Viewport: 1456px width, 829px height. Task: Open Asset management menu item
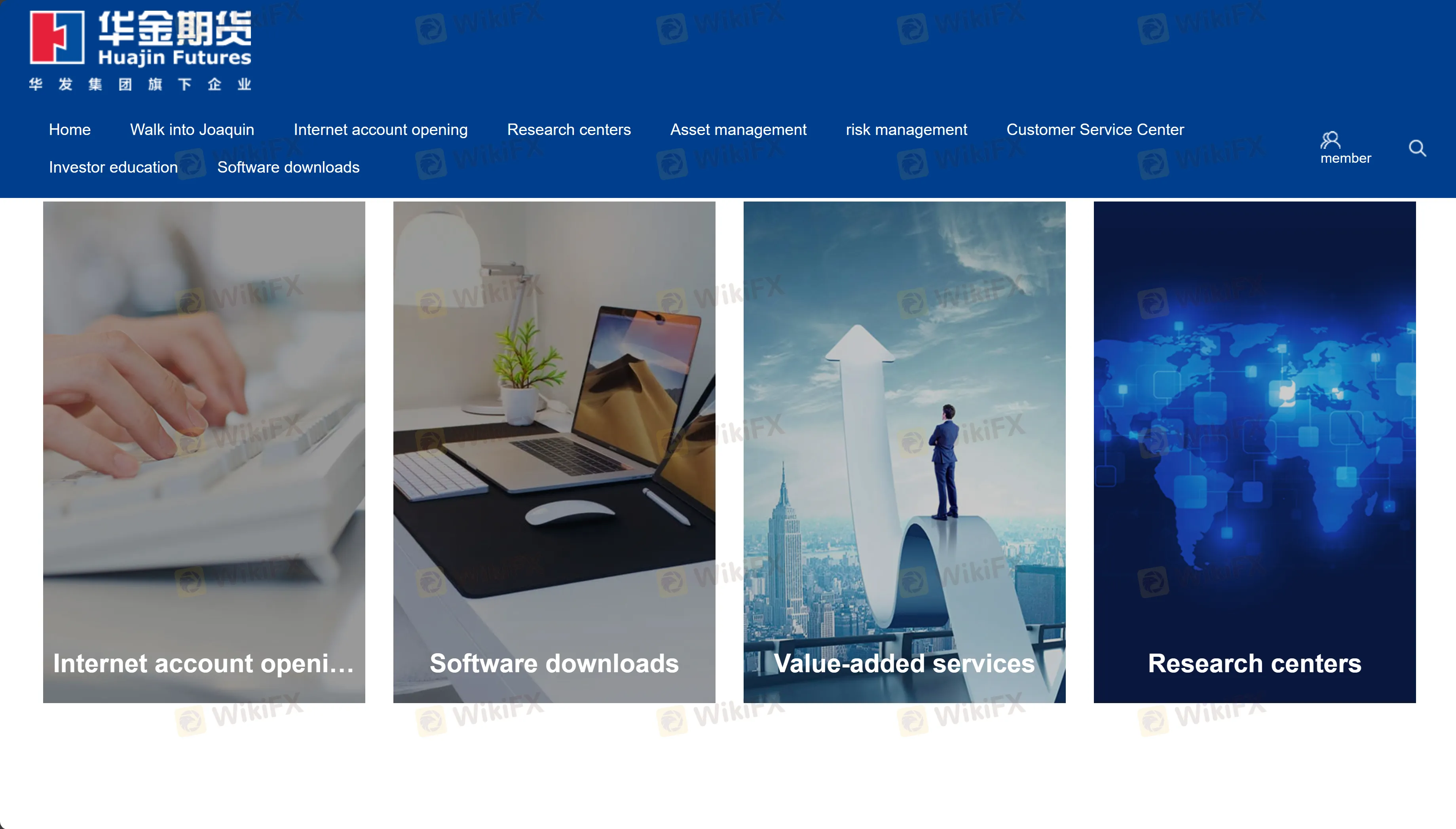coord(738,130)
